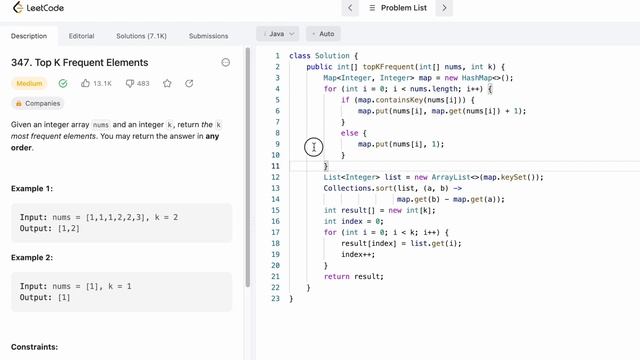
Task: Click the 13.1K likes count
Action: point(102,83)
